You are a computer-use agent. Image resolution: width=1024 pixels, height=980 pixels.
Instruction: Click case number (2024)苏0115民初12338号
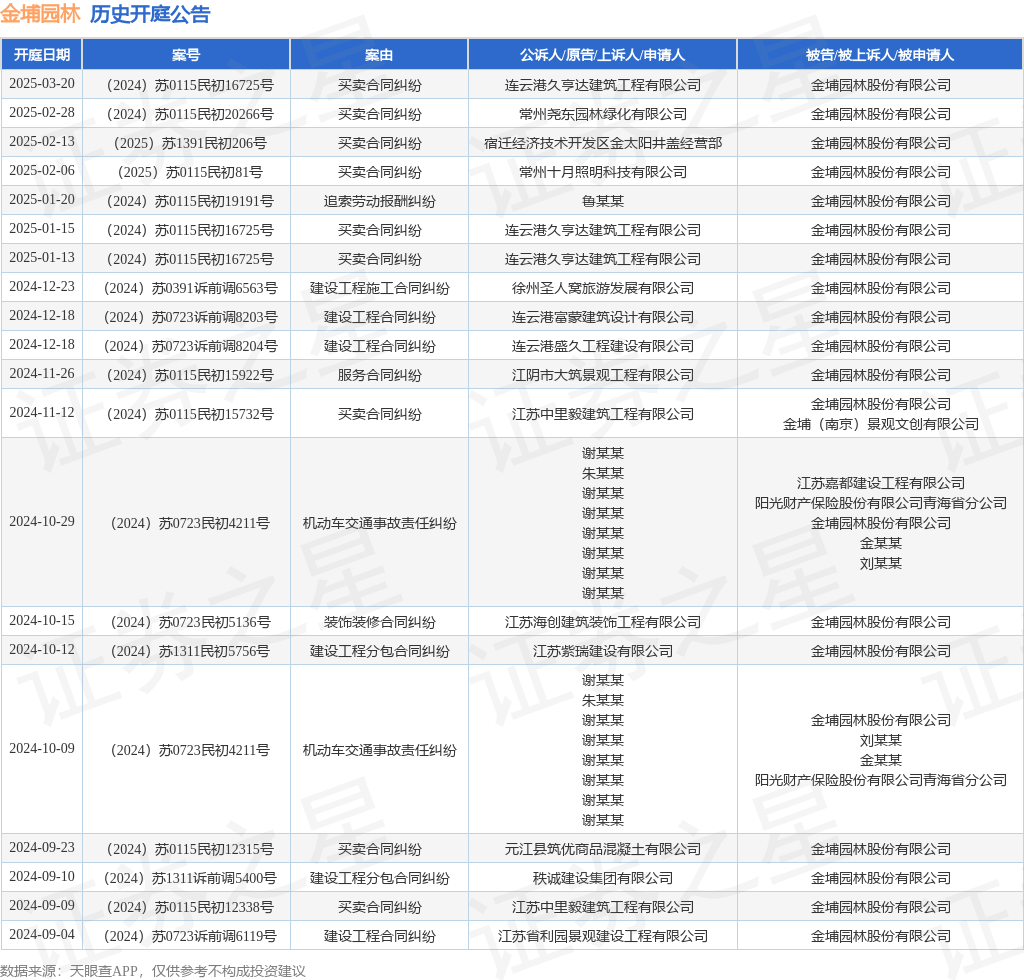(x=189, y=908)
